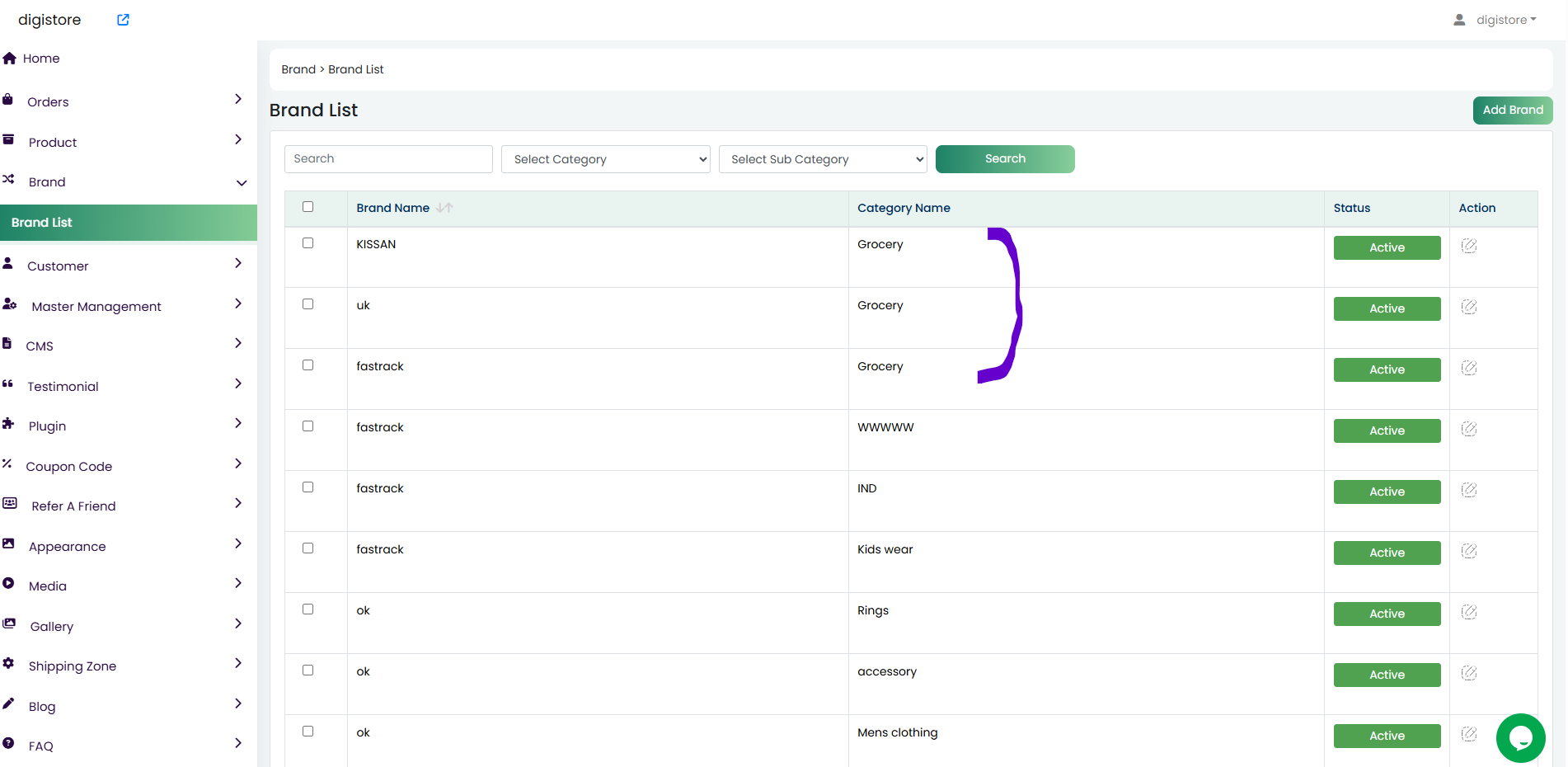
Task: Click the green Search button
Action: (x=1005, y=159)
